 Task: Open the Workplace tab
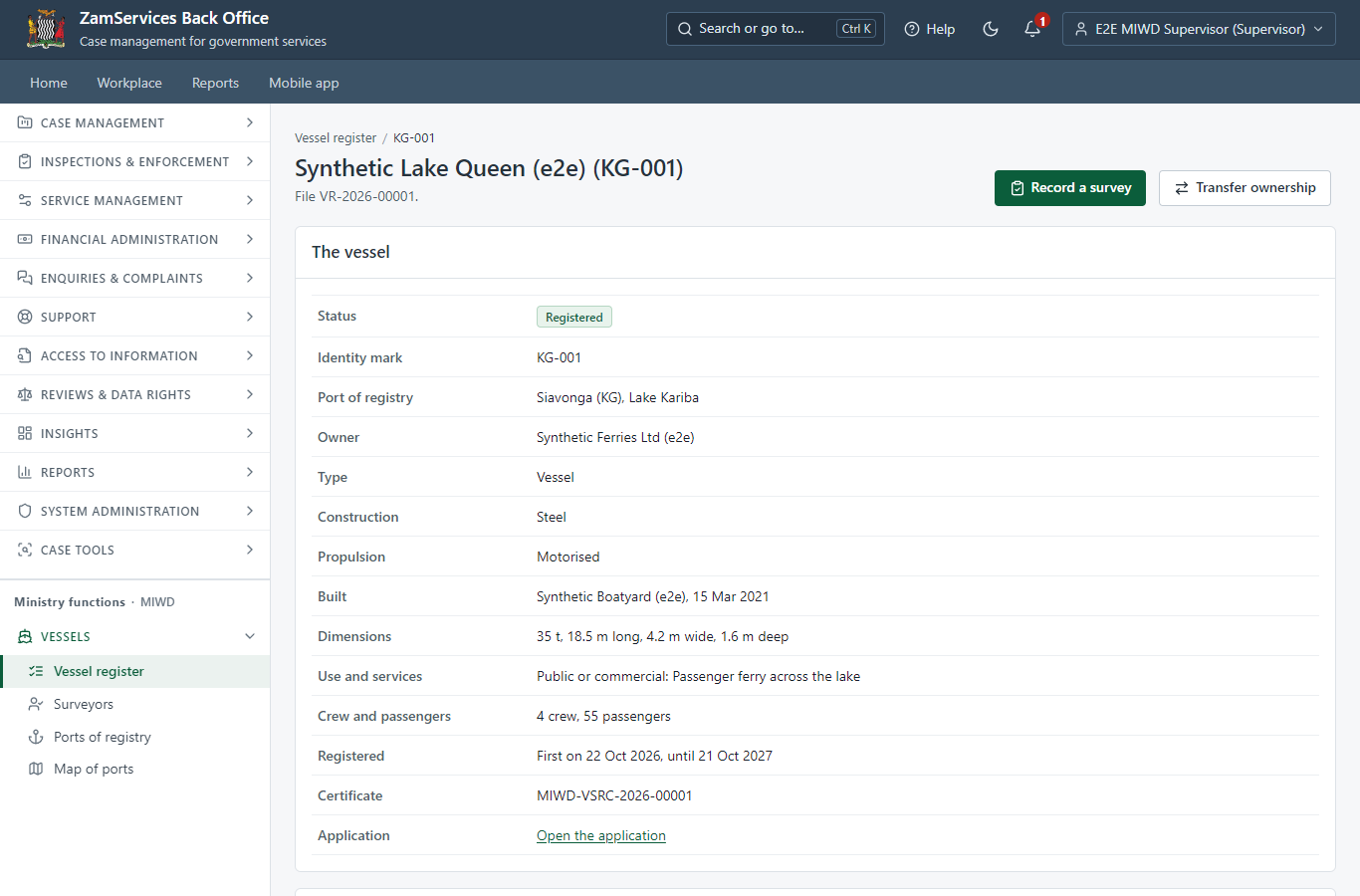[129, 83]
